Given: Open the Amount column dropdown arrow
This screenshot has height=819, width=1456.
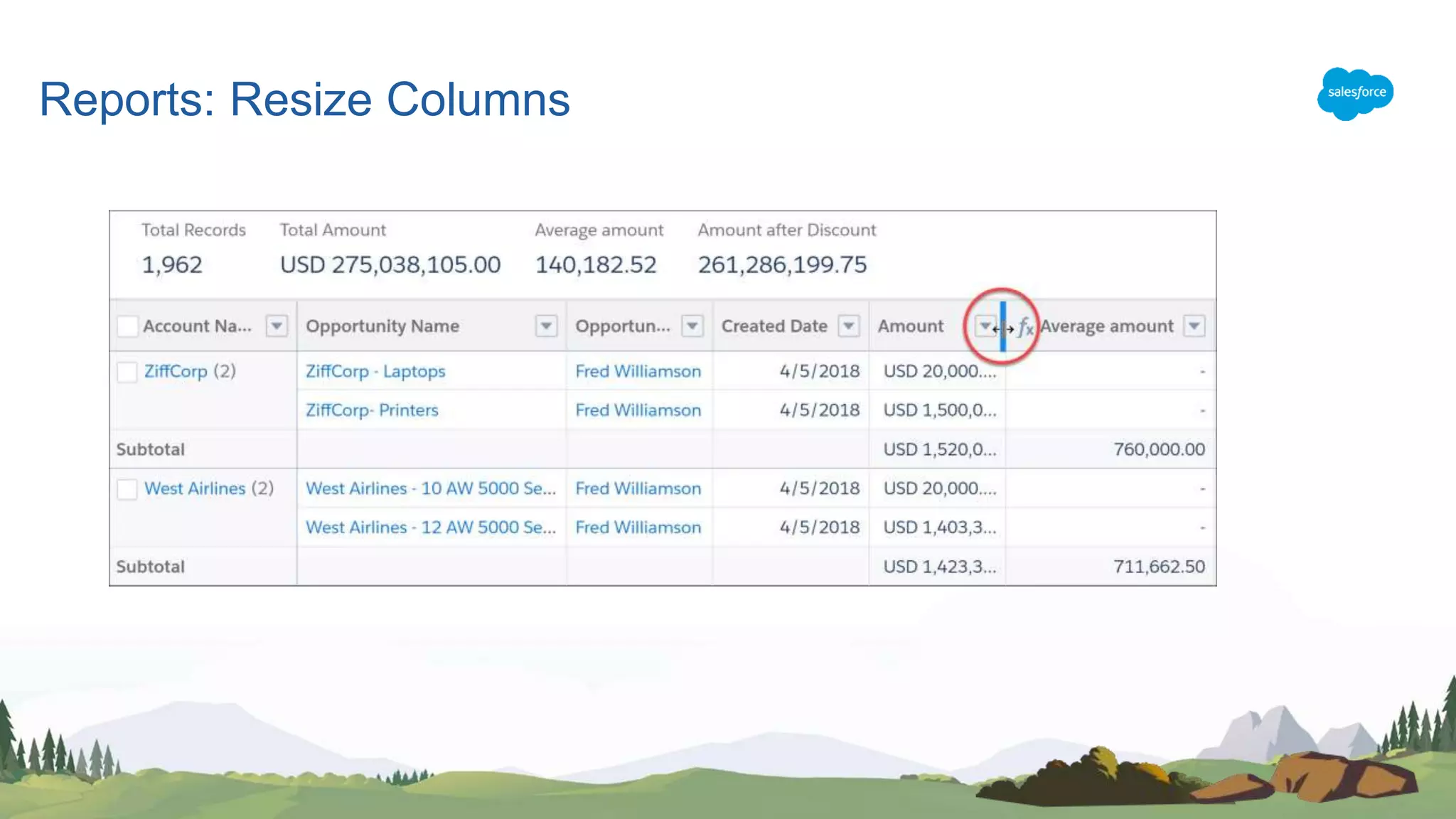Looking at the screenshot, I should [985, 326].
